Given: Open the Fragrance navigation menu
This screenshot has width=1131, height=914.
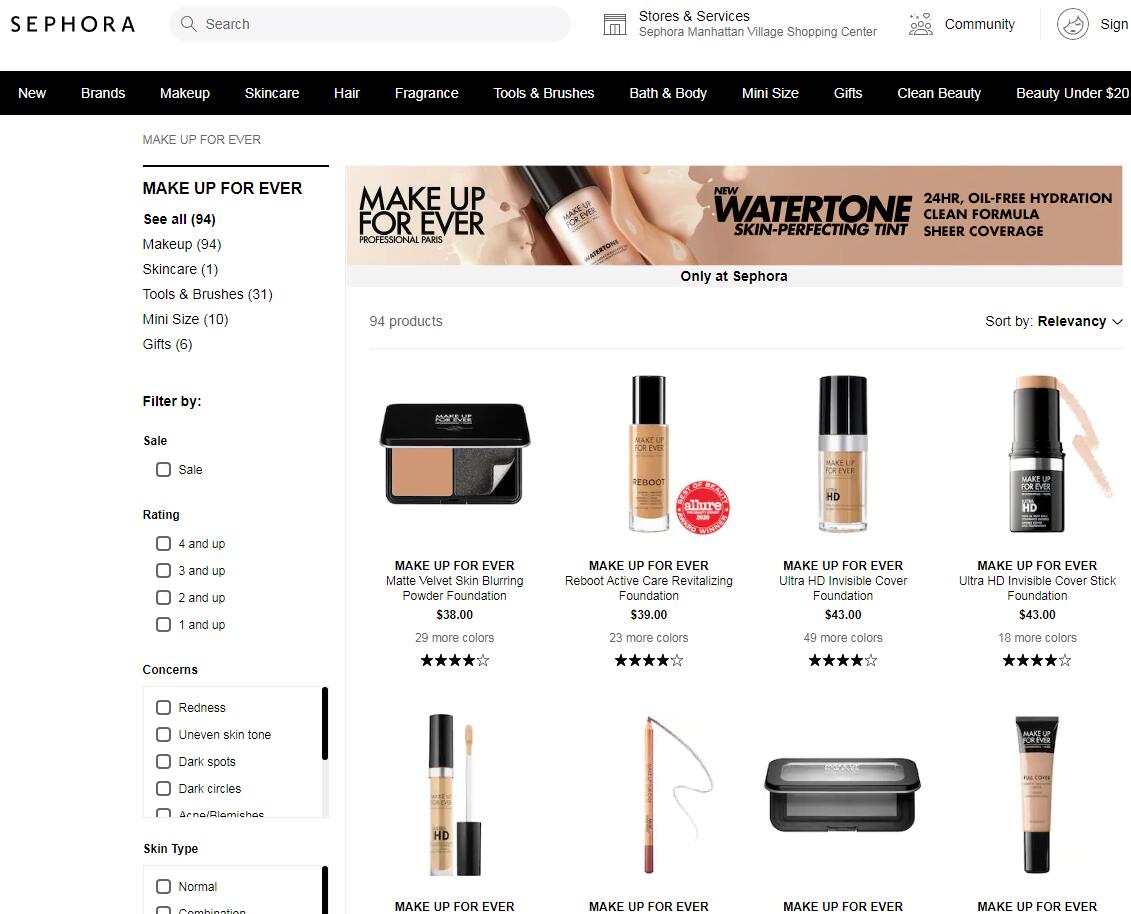Looking at the screenshot, I should tap(426, 93).
